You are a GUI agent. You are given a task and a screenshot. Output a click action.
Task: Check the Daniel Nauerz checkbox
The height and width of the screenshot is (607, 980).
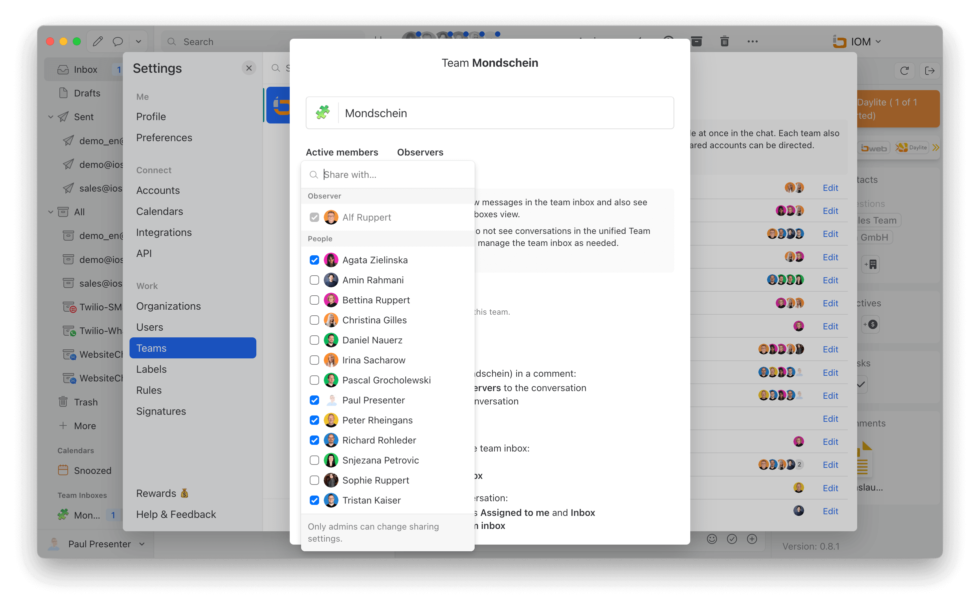coord(314,339)
